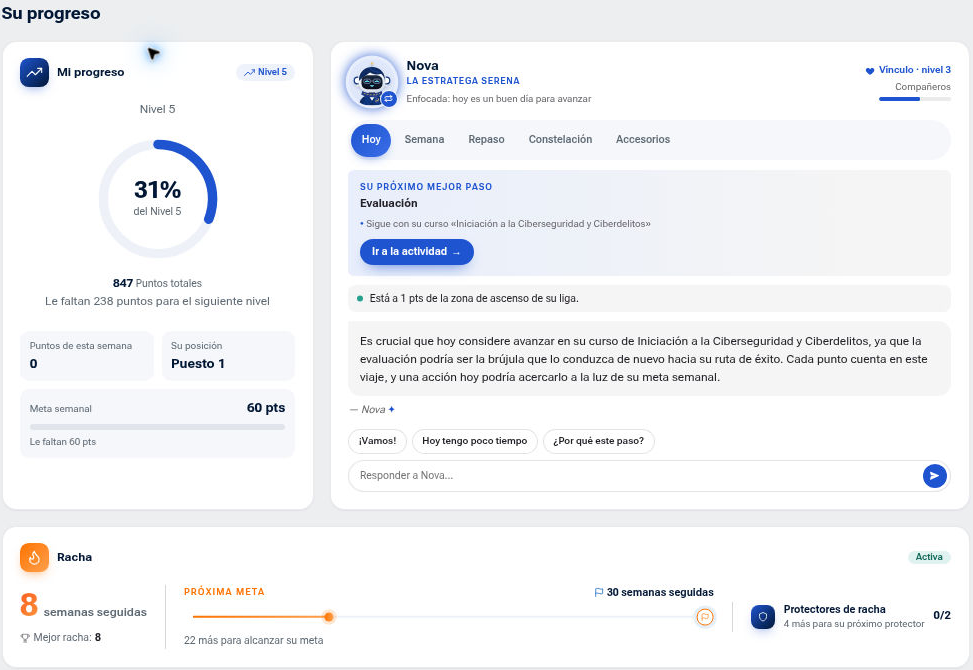The width and height of the screenshot is (973, 670).
Task: Click the flag icon before 30 semanas seguidas
Action: pos(599,592)
